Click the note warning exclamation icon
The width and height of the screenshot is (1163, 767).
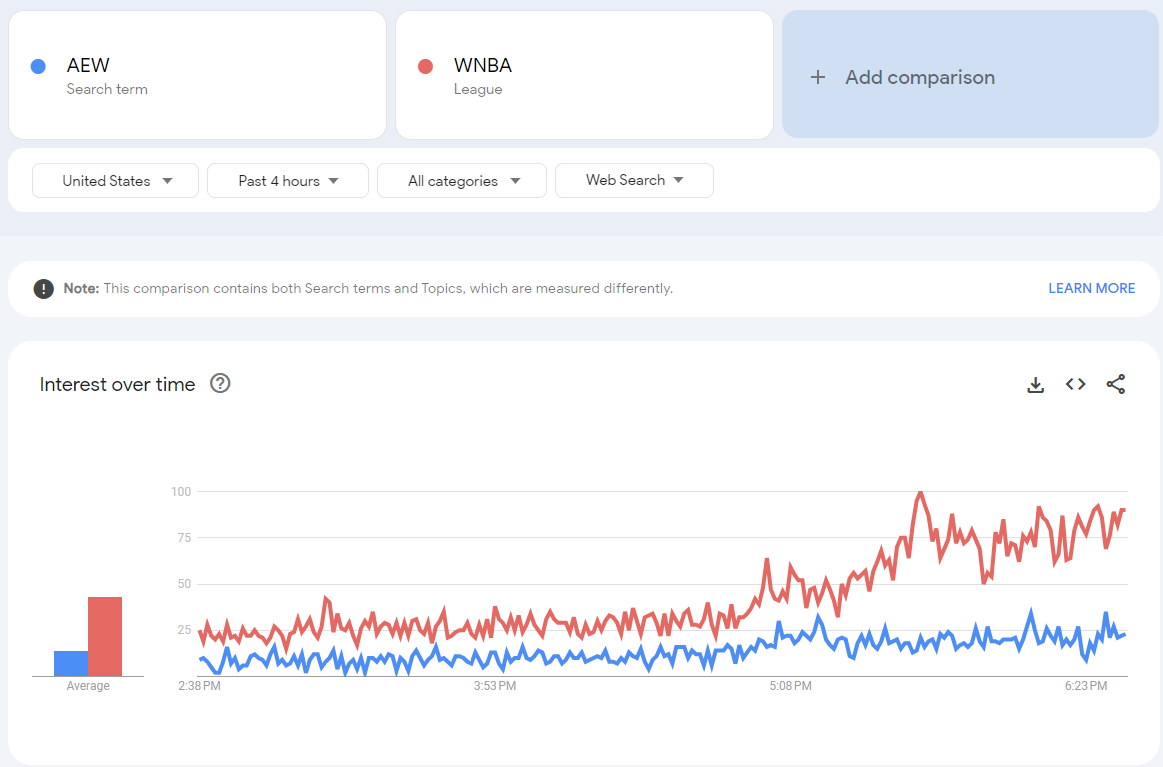point(43,289)
